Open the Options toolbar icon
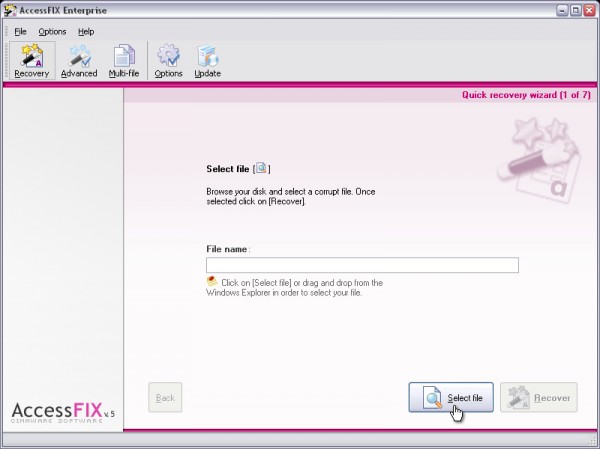The height and width of the screenshot is (449, 600). (168, 61)
